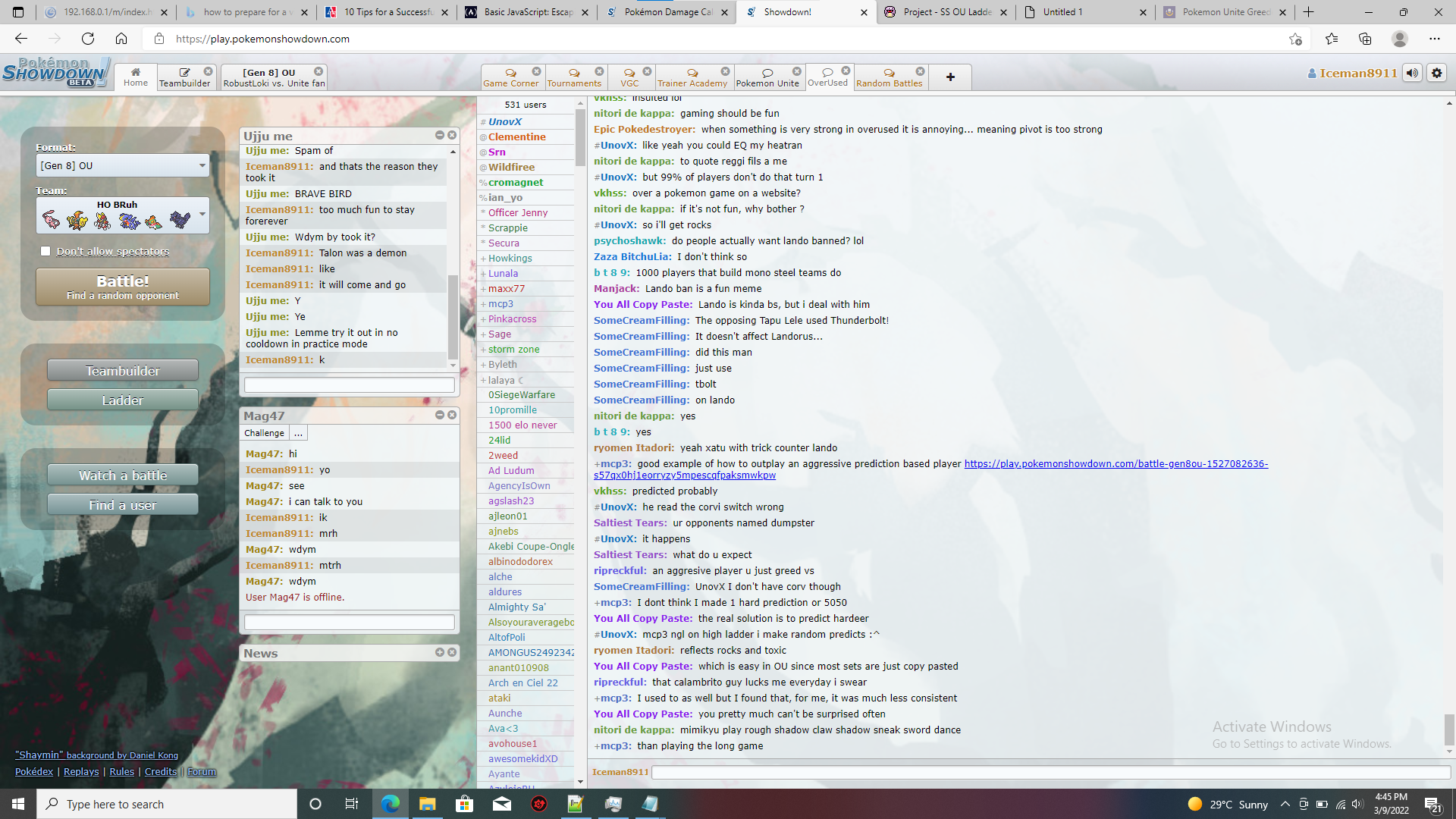
Task: Open the Ladder button
Action: [x=123, y=400]
